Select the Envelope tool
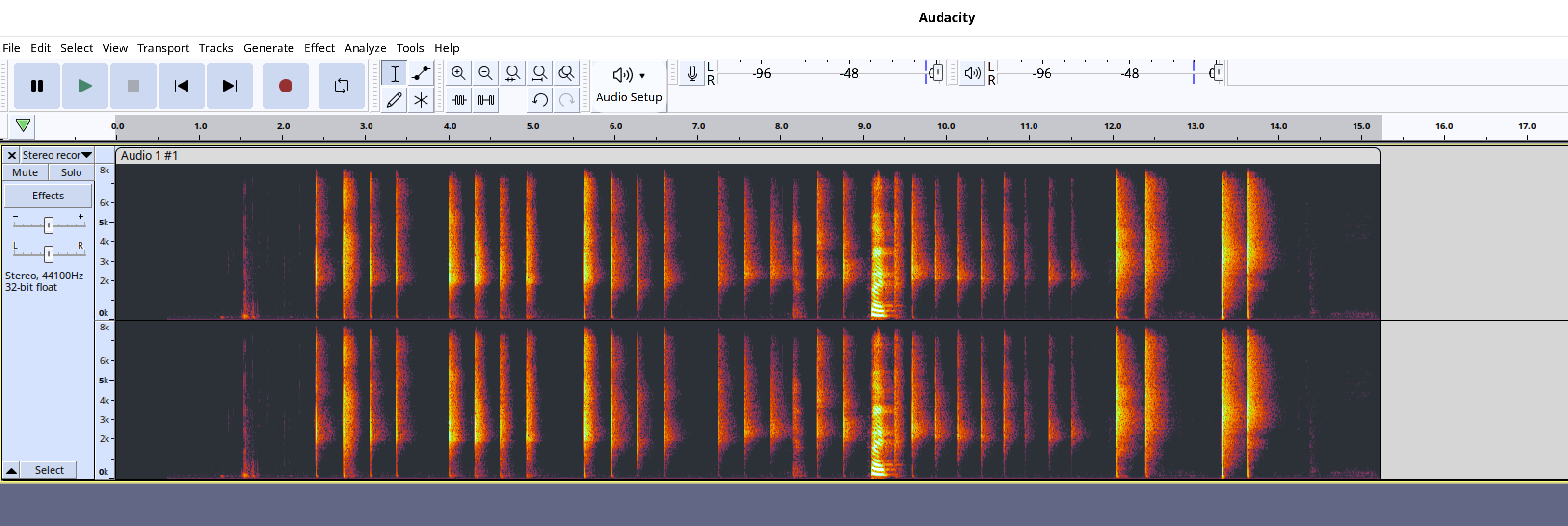This screenshot has width=1568, height=526. [x=421, y=74]
